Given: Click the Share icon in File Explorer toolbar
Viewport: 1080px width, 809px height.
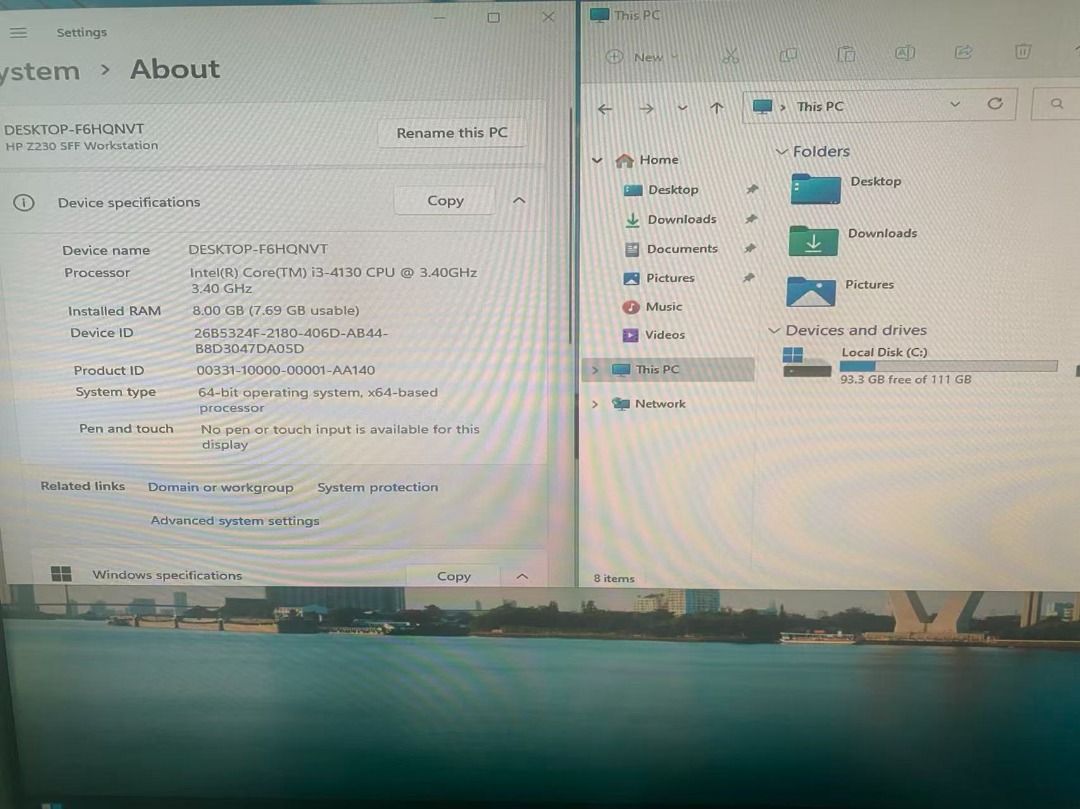Looking at the screenshot, I should (963, 52).
